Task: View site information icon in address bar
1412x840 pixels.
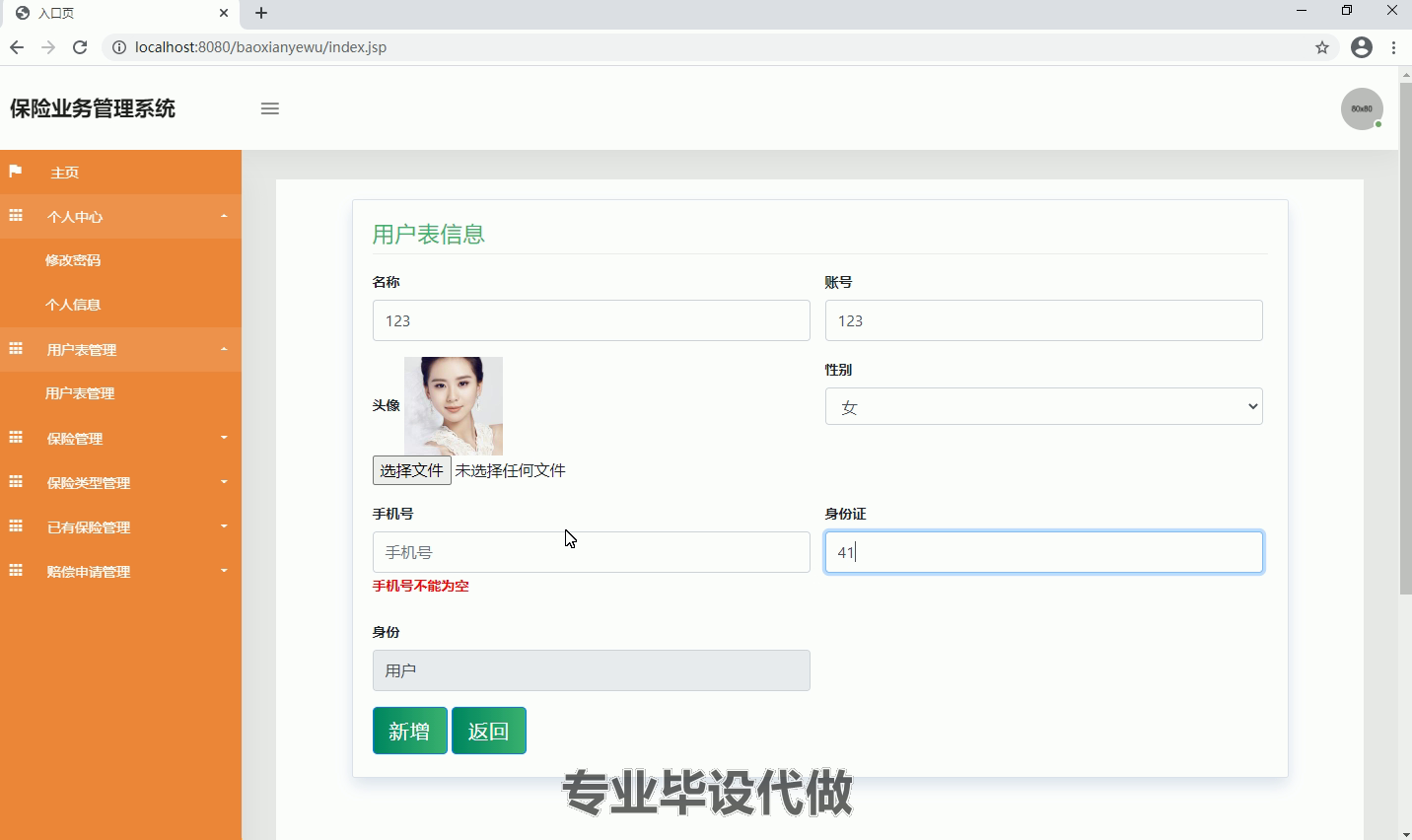Action: (119, 47)
